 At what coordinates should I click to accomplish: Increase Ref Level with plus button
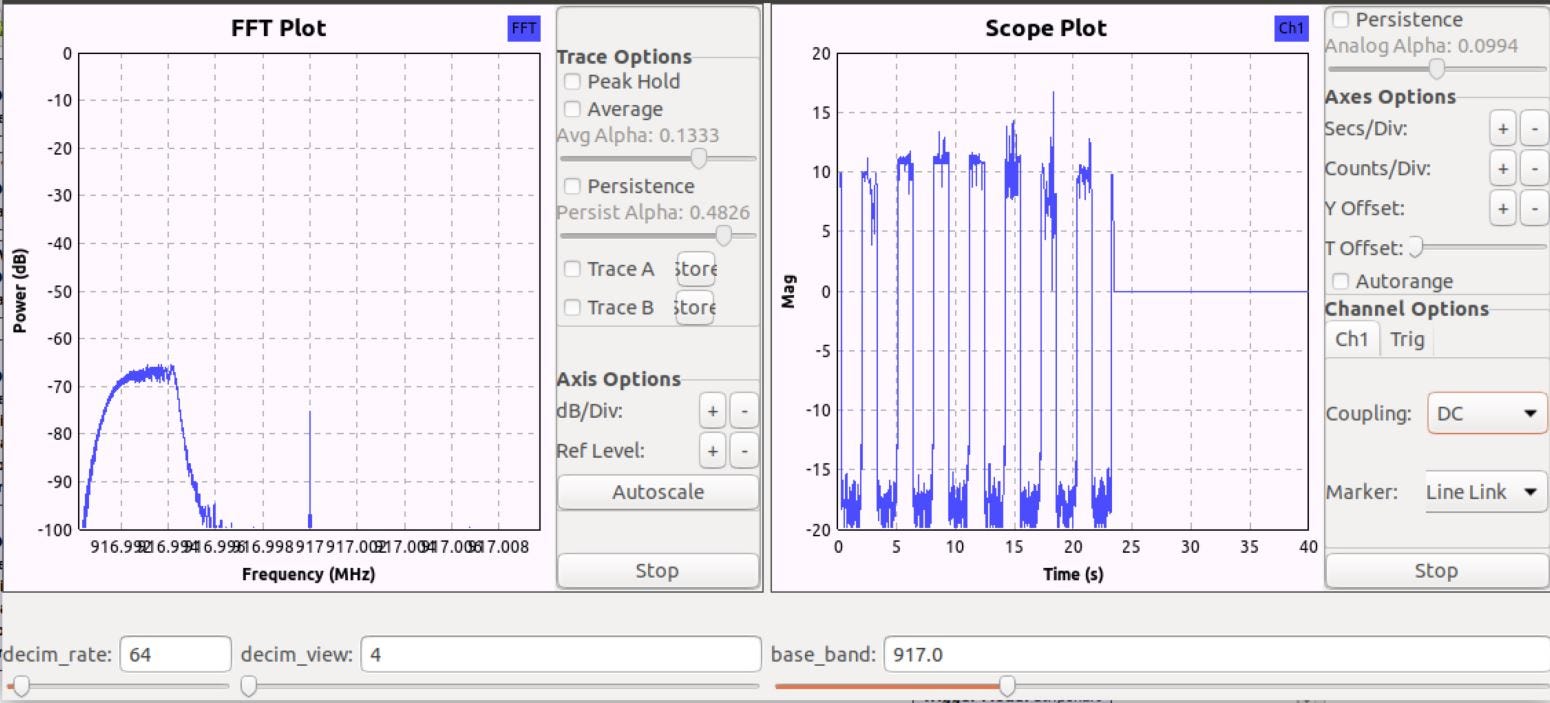[712, 451]
